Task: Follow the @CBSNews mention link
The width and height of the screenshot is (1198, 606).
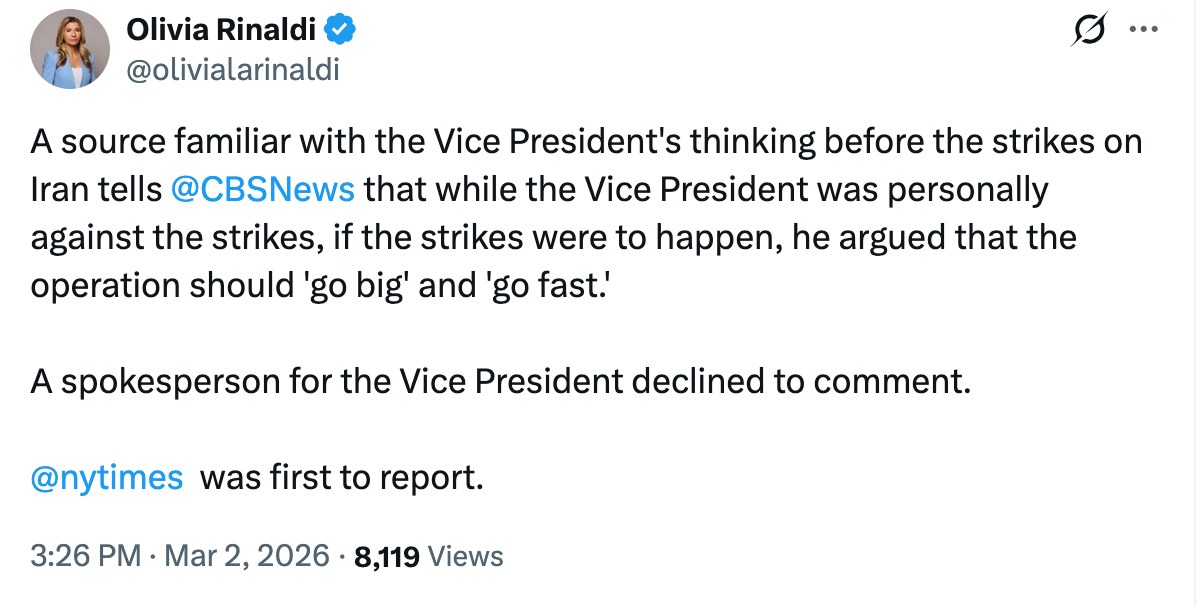Action: pyautogui.click(x=263, y=190)
